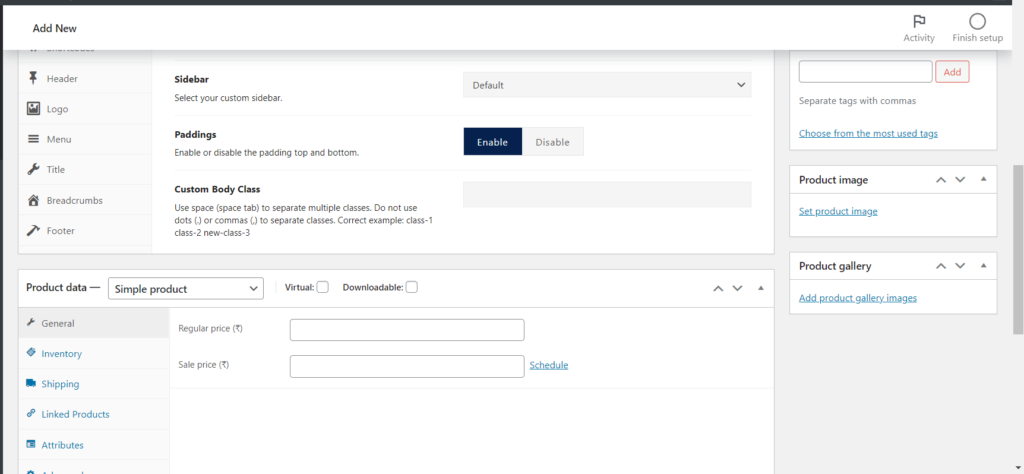This screenshot has height=474, width=1024.
Task: Open the Sidebar Default dropdown
Action: click(607, 85)
